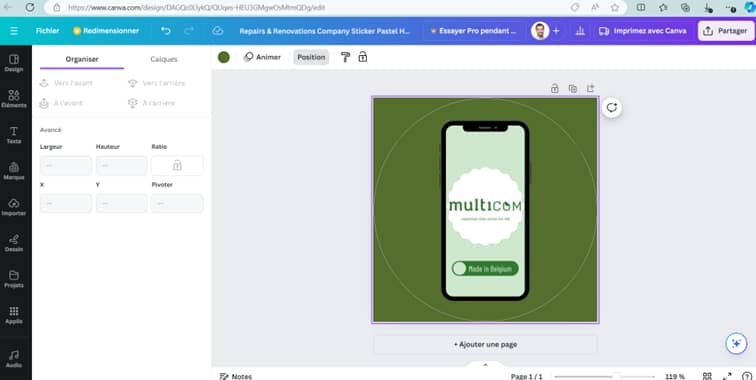
Task: Open the Redimensionner menu
Action: point(106,31)
